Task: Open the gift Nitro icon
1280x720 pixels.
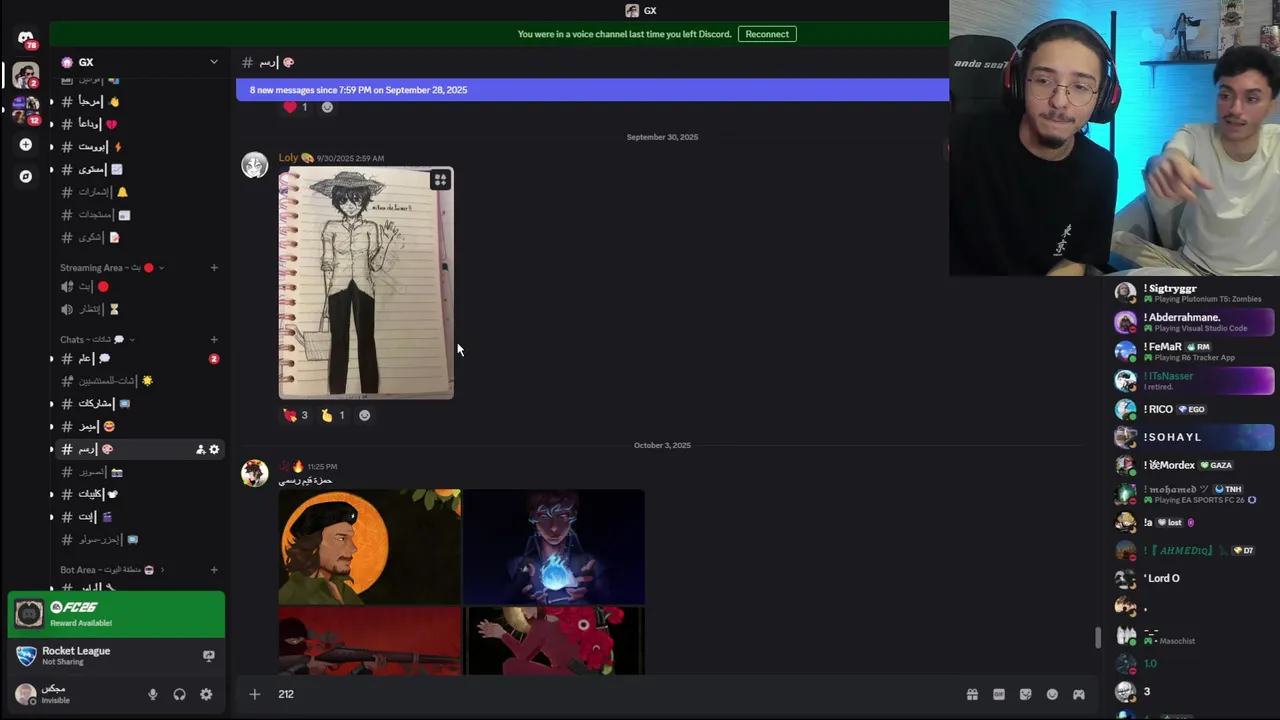Action: (x=972, y=694)
